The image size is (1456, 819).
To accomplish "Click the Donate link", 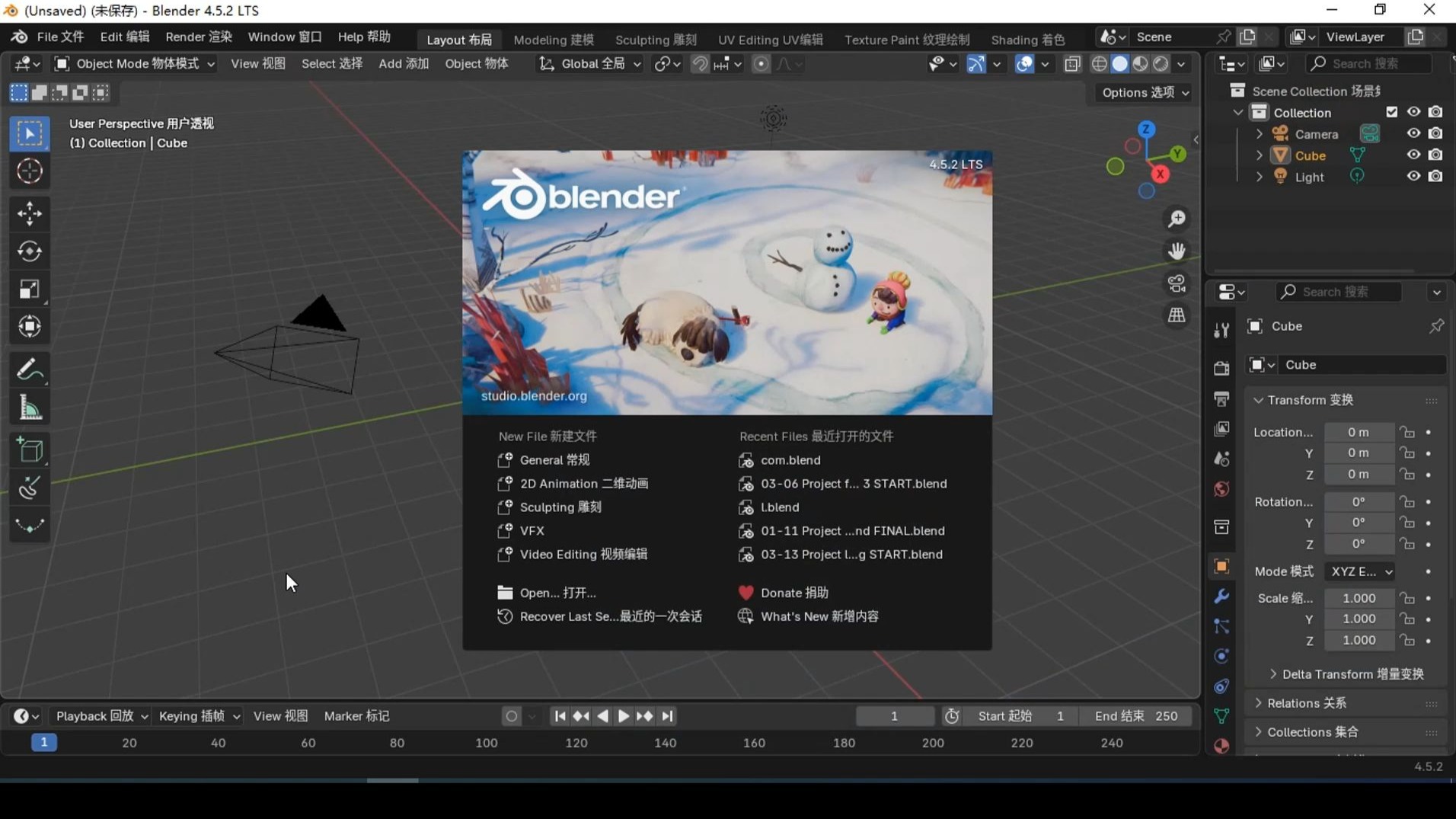I will coord(793,593).
